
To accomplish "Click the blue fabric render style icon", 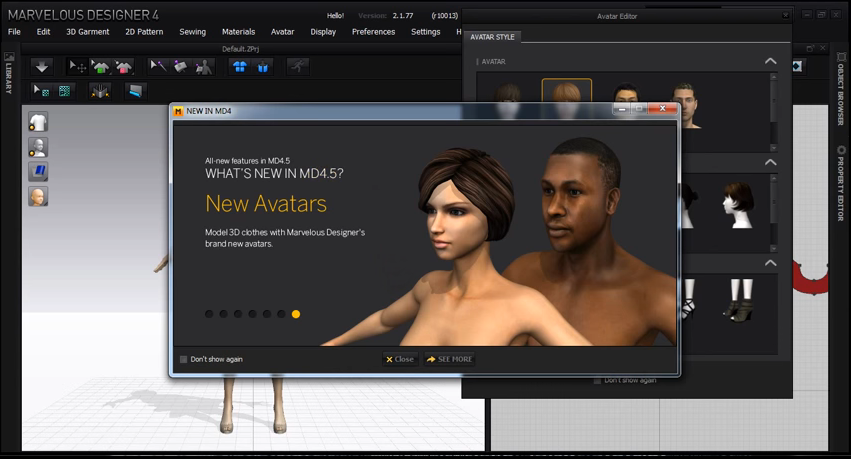I will click(38, 171).
